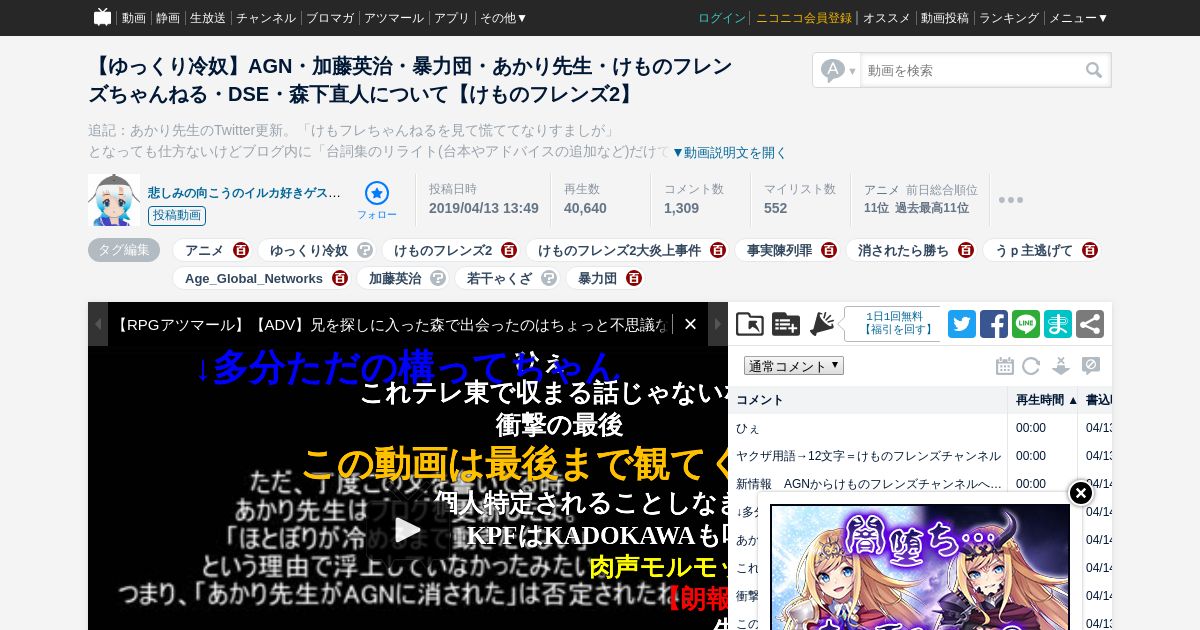The width and height of the screenshot is (1200, 630).
Task: Open dictionary icon for ゆっくり冷奴 tag
Action: coord(365,250)
